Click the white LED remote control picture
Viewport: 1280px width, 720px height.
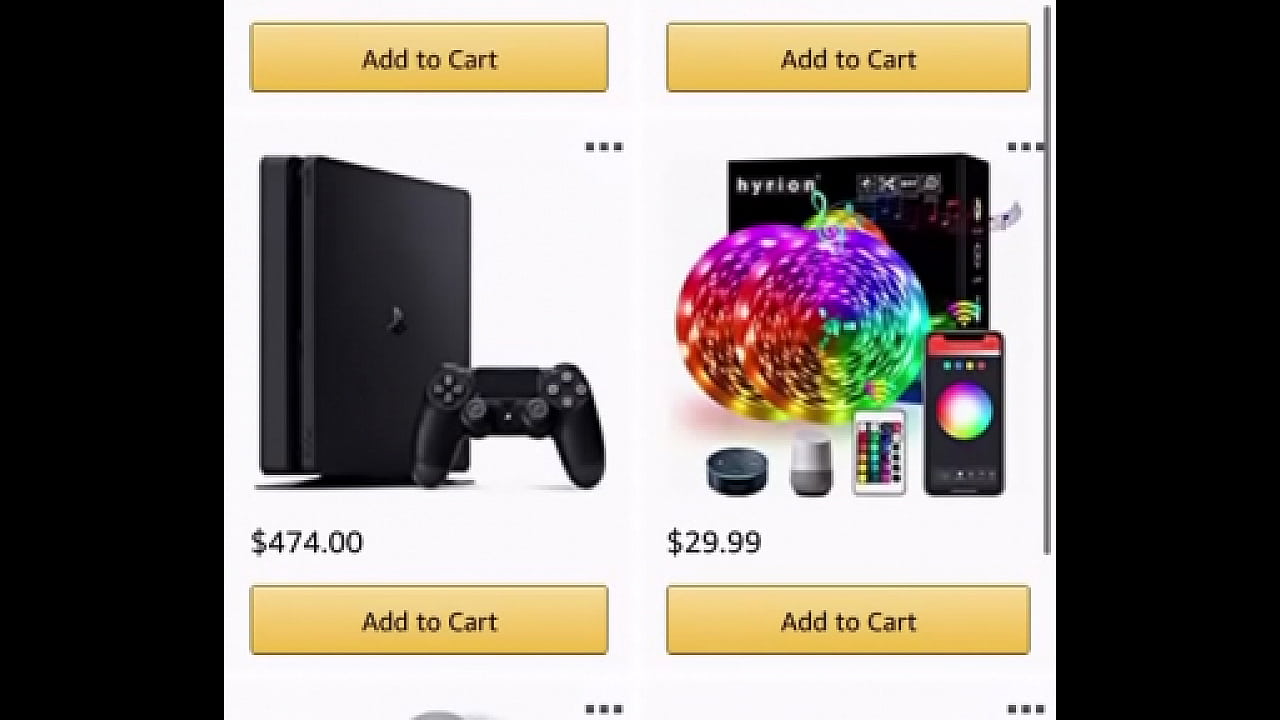point(879,452)
